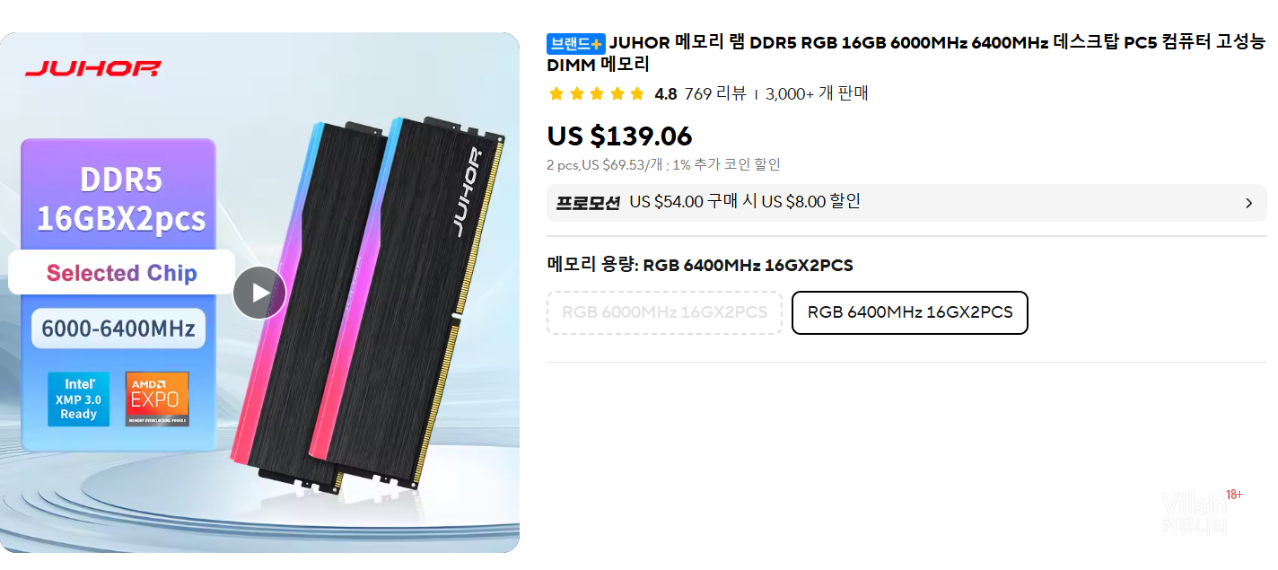Open the 프로모션 discount banner

pos(907,203)
